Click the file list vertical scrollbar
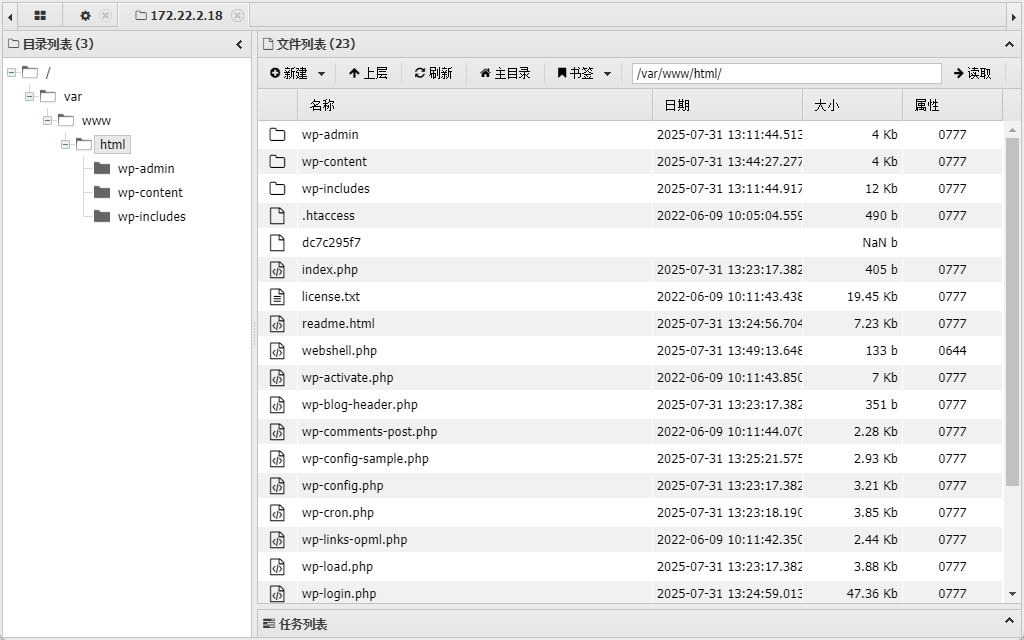 tap(1012, 311)
